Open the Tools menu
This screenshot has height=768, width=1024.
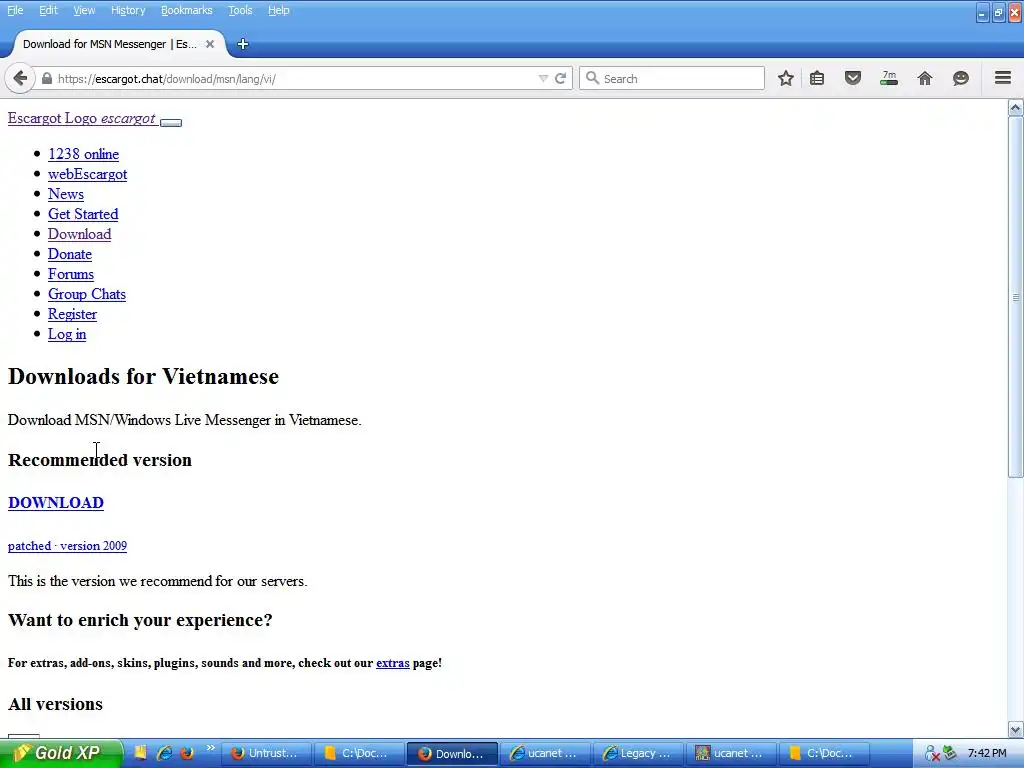(240, 10)
